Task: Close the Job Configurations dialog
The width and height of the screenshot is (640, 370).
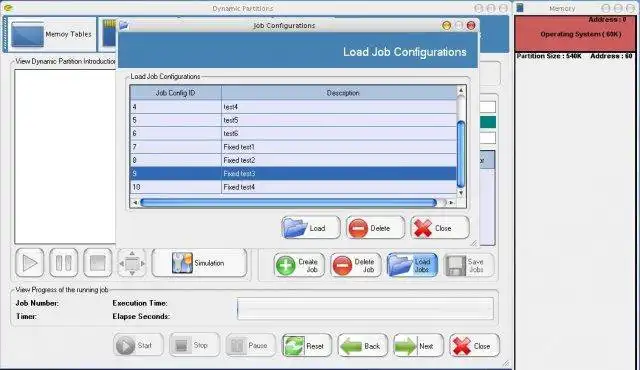Action: [x=440, y=228]
